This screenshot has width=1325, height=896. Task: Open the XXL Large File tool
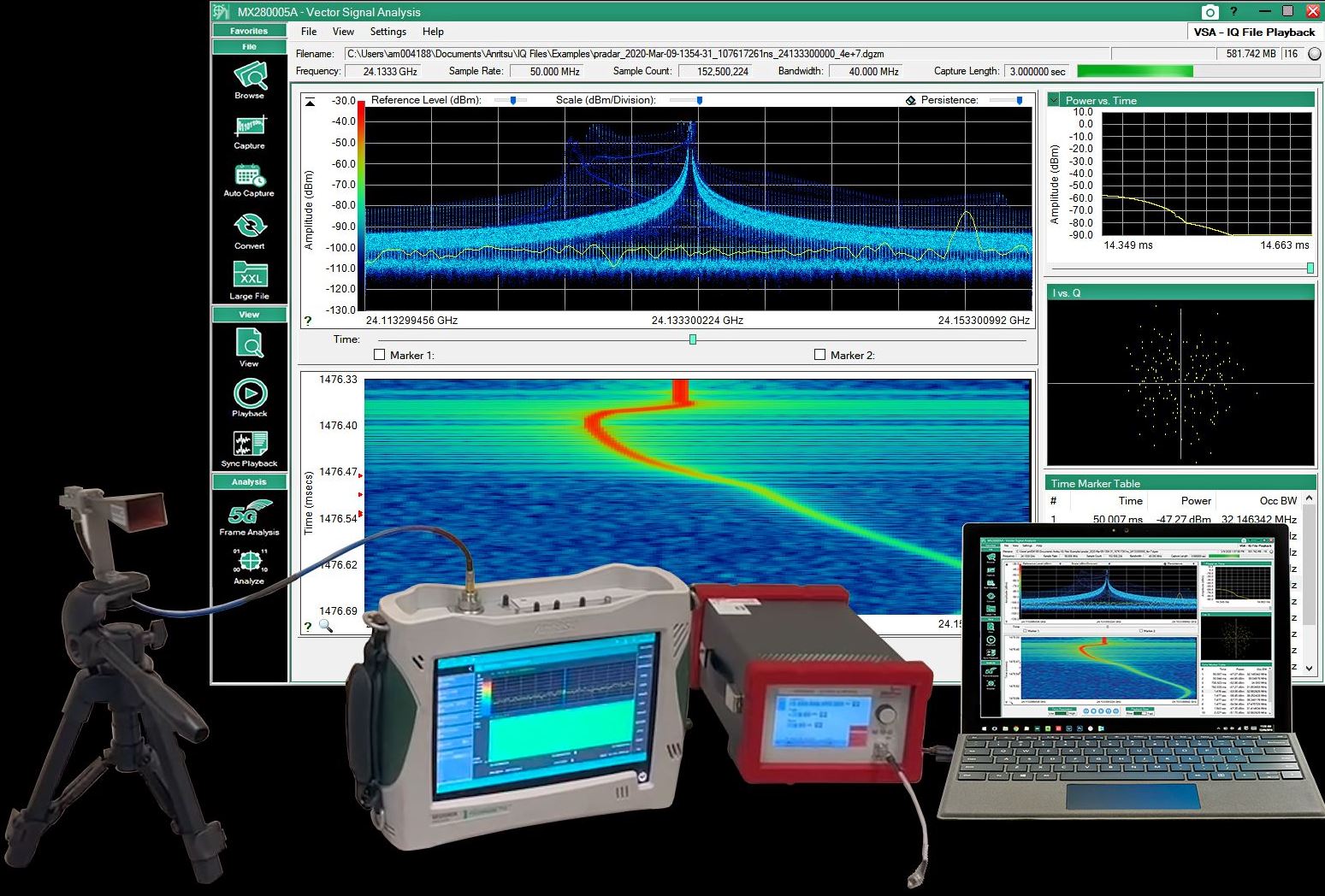(x=249, y=276)
